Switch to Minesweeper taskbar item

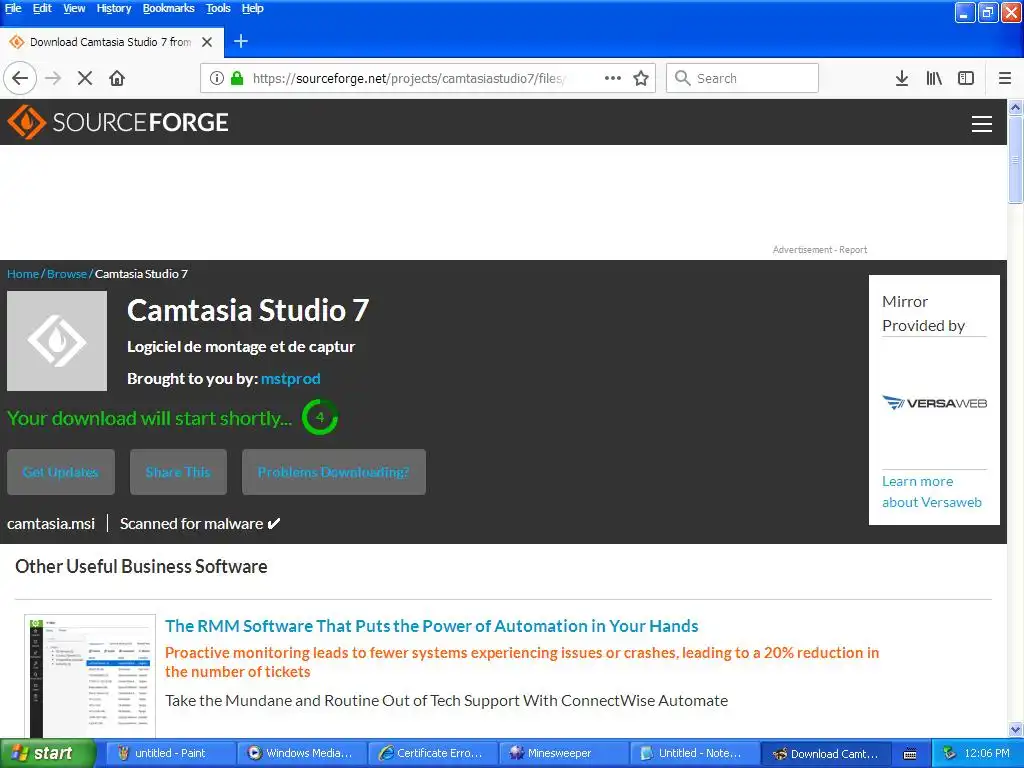tap(564, 754)
